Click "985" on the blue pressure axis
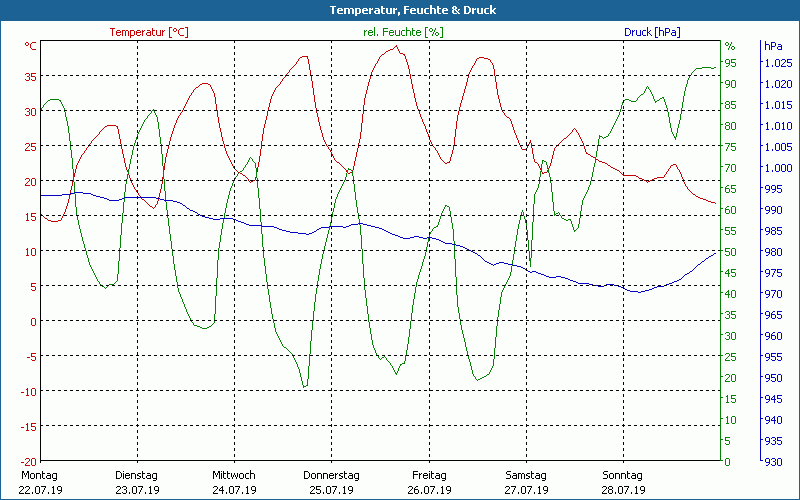The height and width of the screenshot is (500, 800). pos(773,231)
